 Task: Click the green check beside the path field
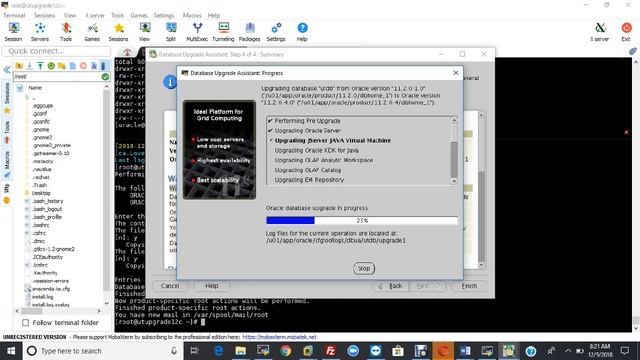(x=105, y=76)
